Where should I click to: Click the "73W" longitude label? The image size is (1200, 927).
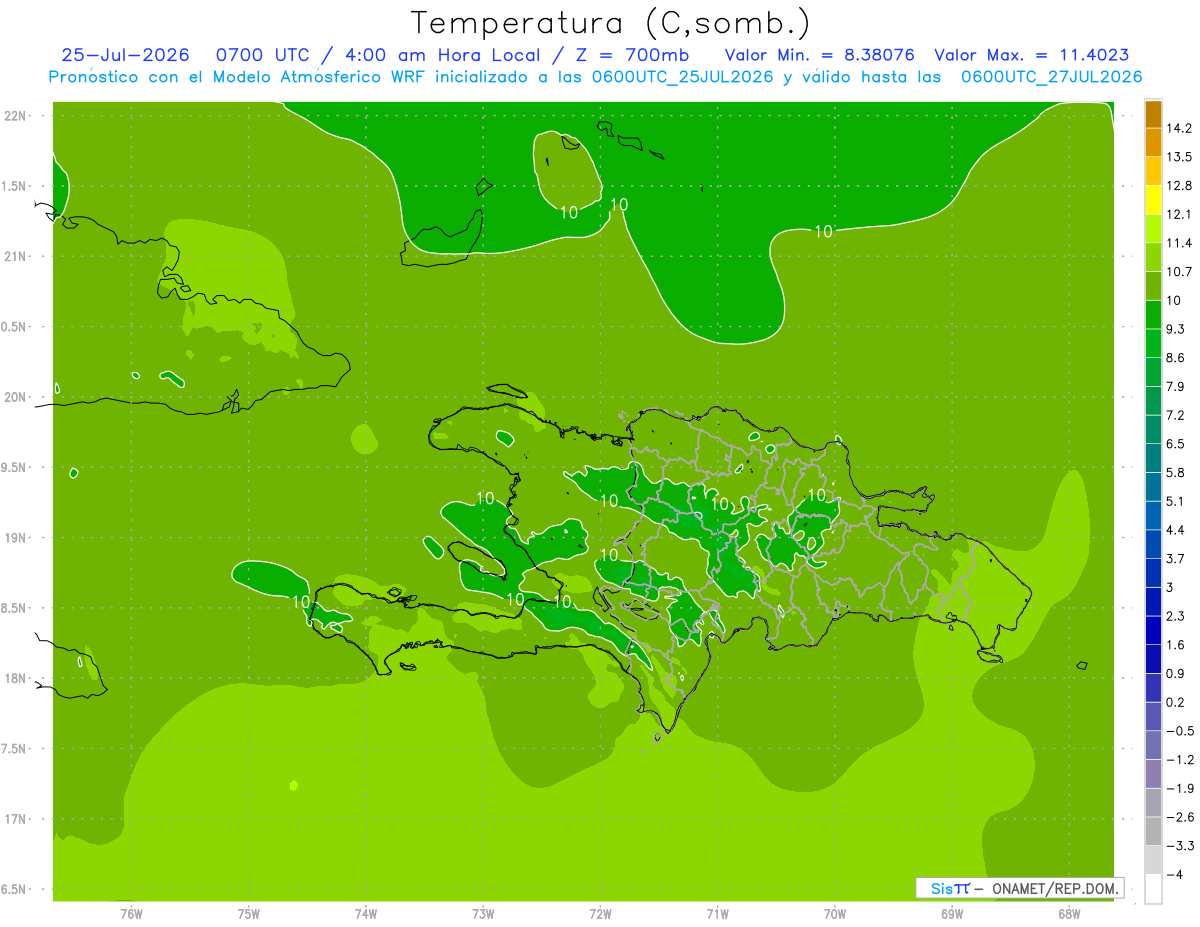coord(483,913)
